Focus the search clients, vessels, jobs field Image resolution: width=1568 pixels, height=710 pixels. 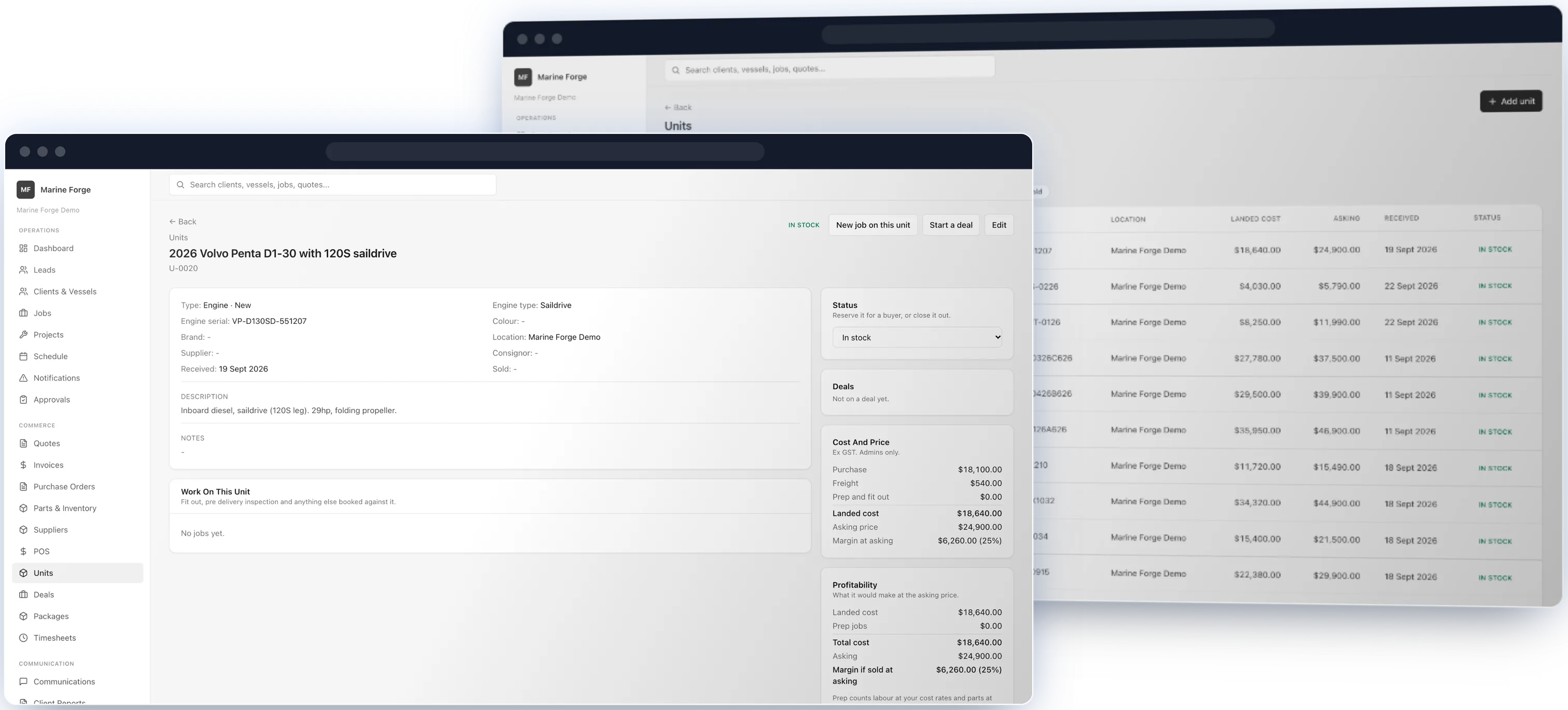coord(332,184)
